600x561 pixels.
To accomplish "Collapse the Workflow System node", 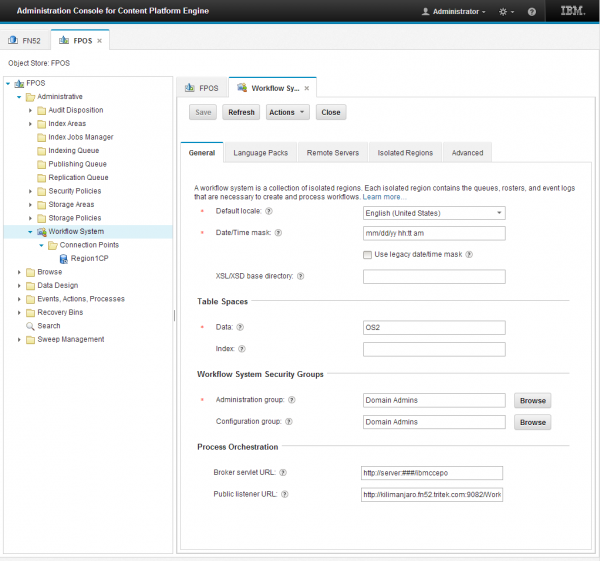I will [30, 232].
